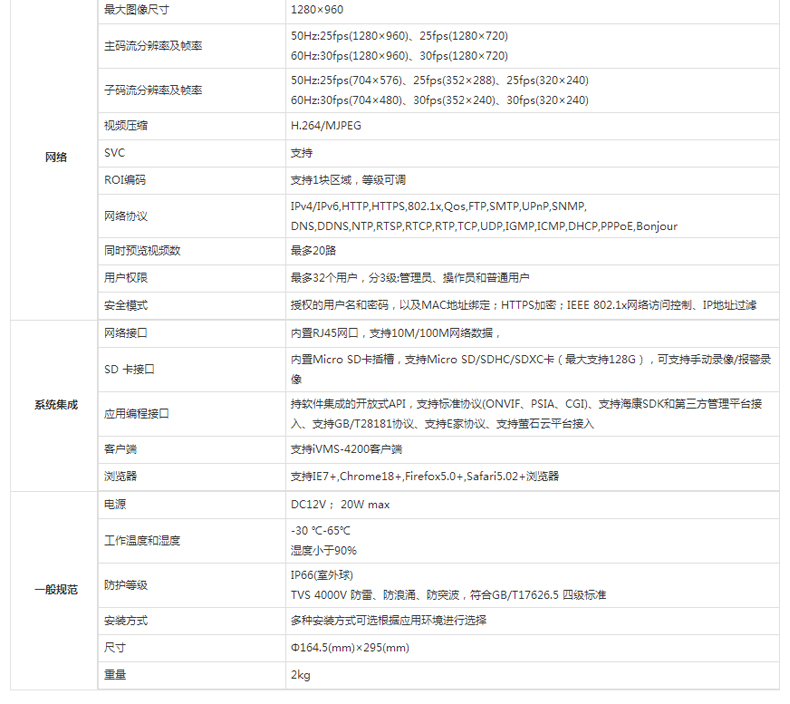The width and height of the screenshot is (790, 704).
Task: Click the 1280×960 value cell
Action: pos(315,9)
